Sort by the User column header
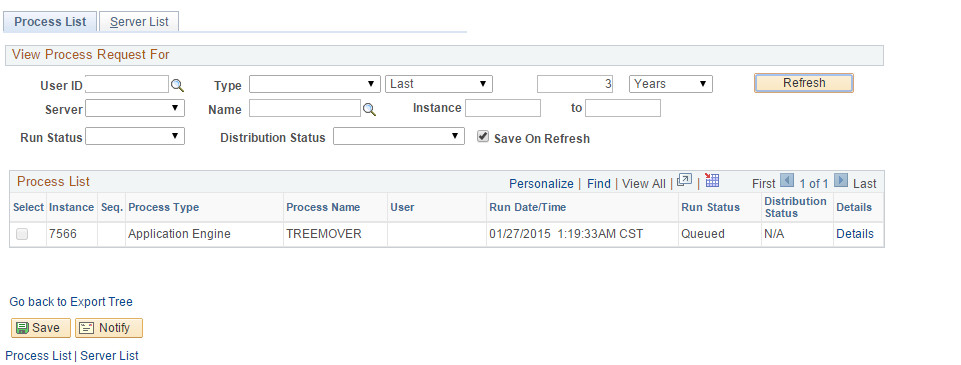 (402, 207)
